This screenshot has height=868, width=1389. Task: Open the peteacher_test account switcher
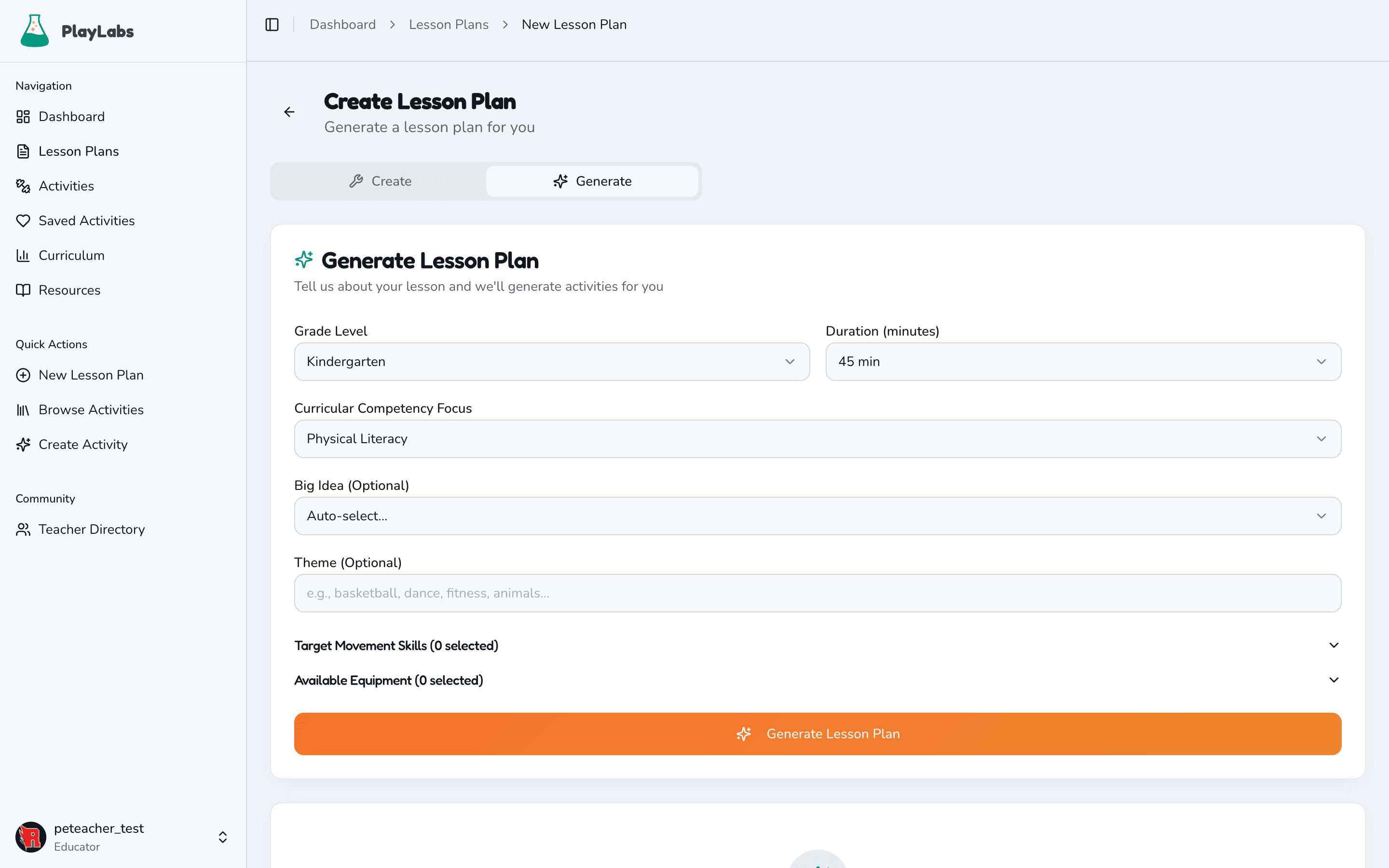click(x=222, y=837)
